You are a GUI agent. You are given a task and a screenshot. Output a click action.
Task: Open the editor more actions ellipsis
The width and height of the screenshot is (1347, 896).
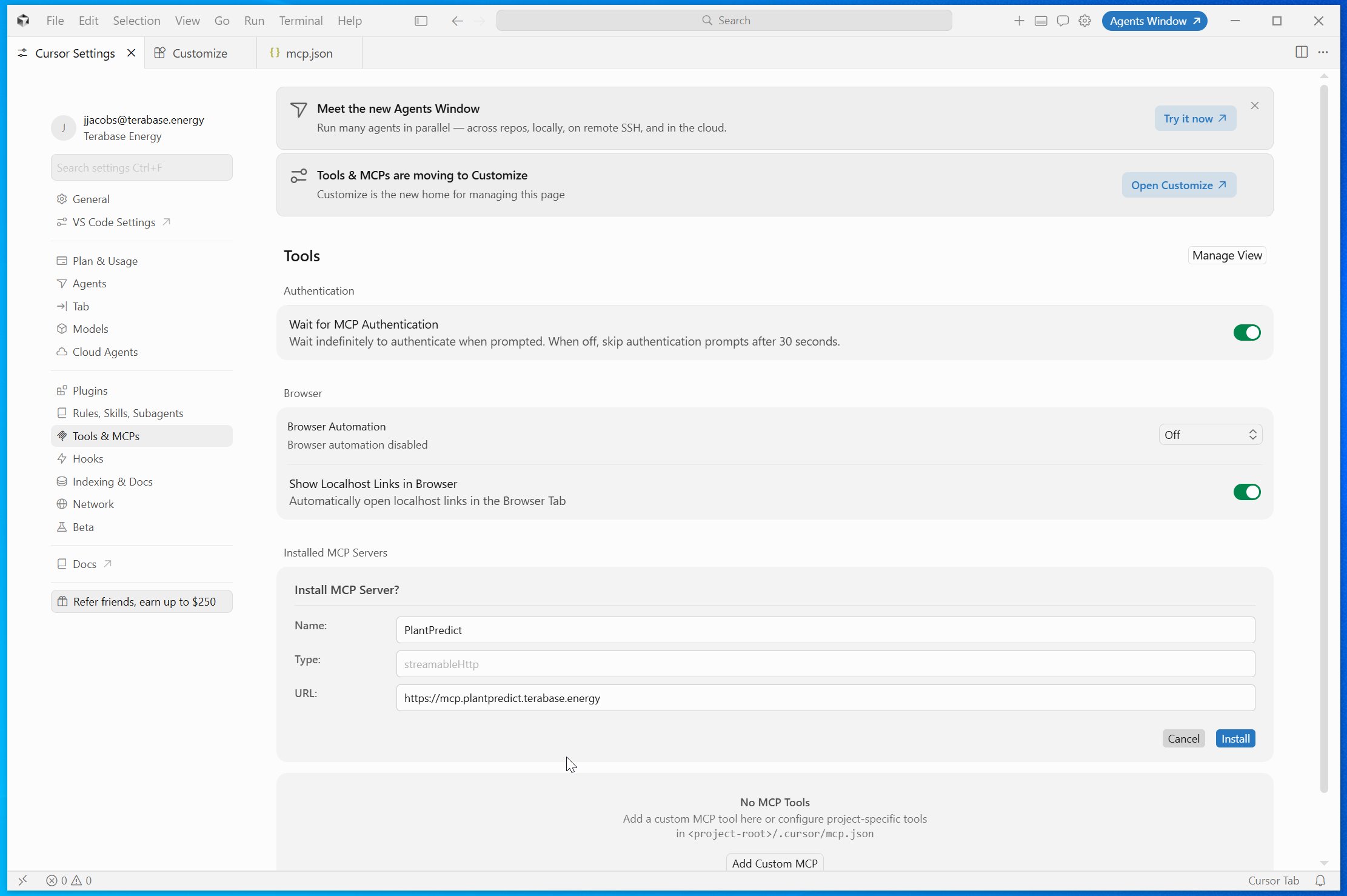(x=1323, y=52)
